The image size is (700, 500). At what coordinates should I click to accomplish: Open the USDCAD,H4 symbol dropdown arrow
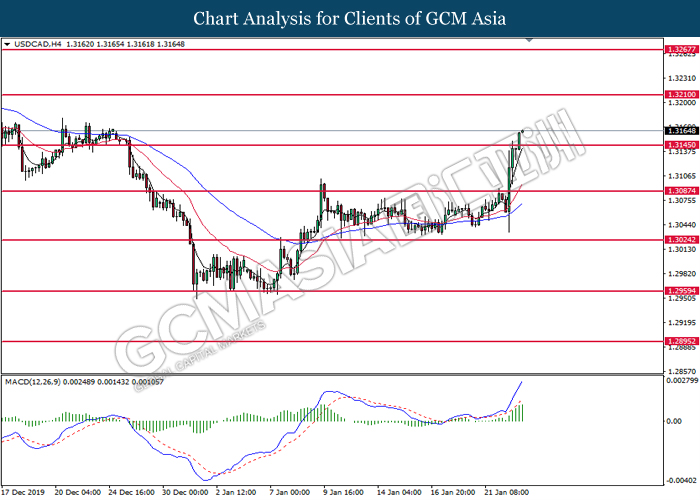click(7, 44)
